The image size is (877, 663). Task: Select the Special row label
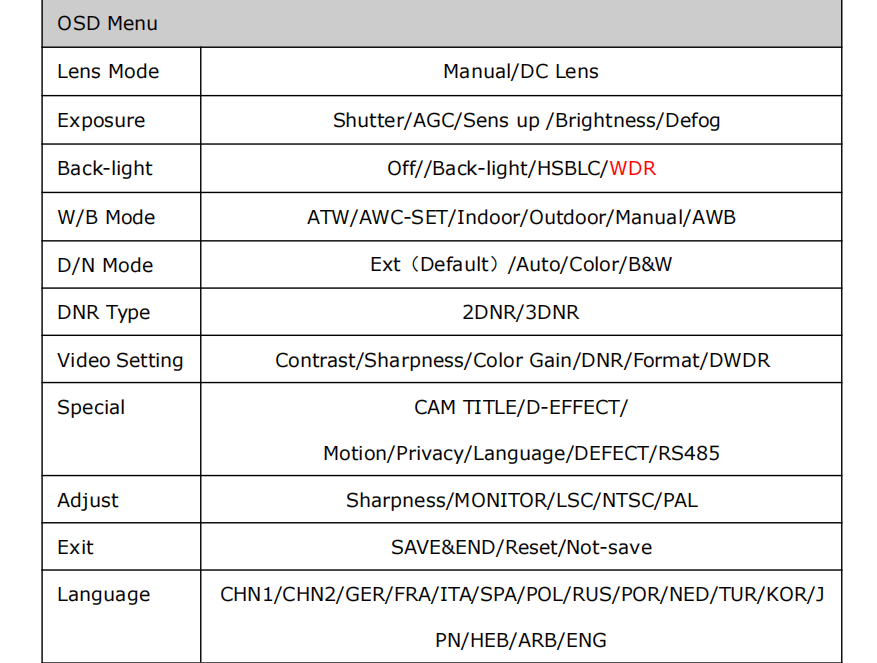coord(91,408)
